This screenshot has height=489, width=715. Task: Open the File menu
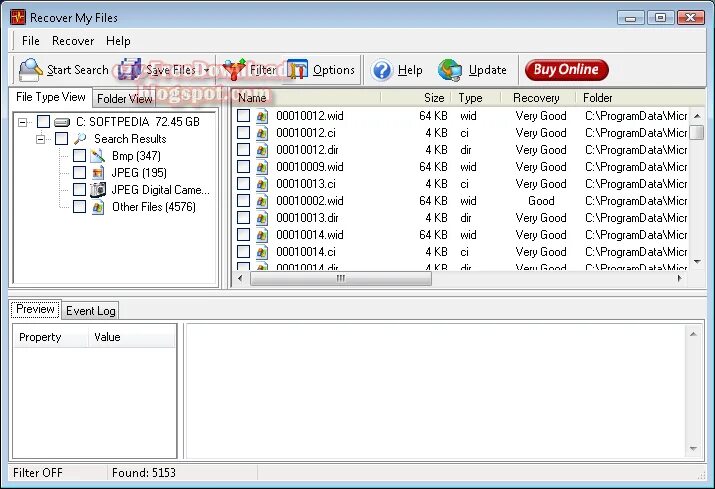click(31, 41)
